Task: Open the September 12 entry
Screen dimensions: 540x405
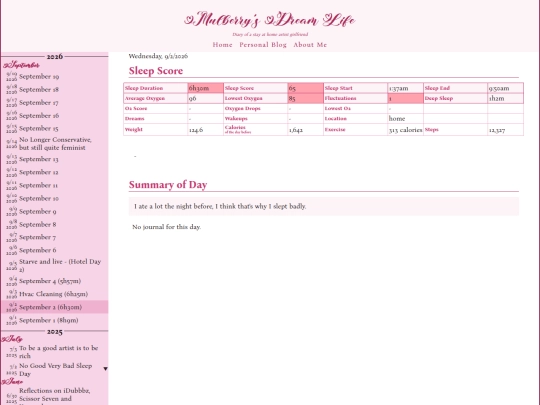Action: pos(39,172)
